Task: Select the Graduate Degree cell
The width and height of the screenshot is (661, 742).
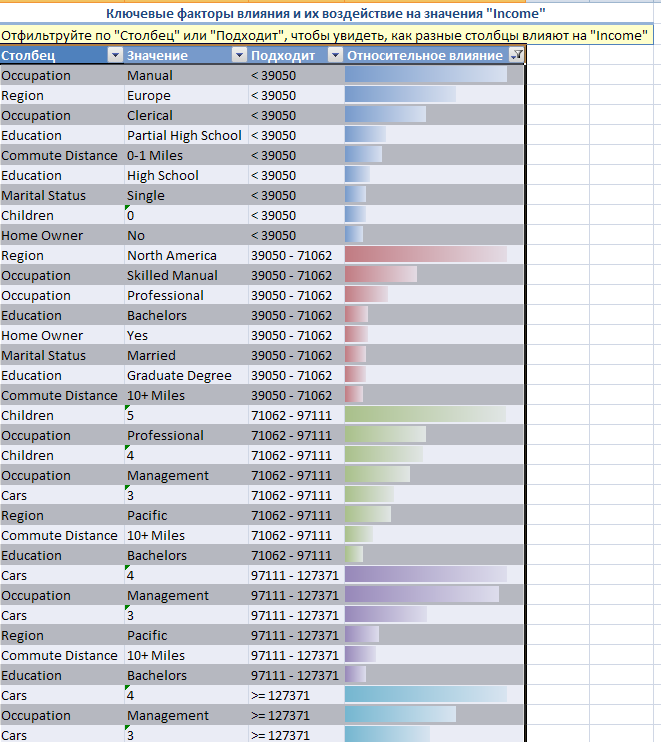Action: click(x=186, y=375)
